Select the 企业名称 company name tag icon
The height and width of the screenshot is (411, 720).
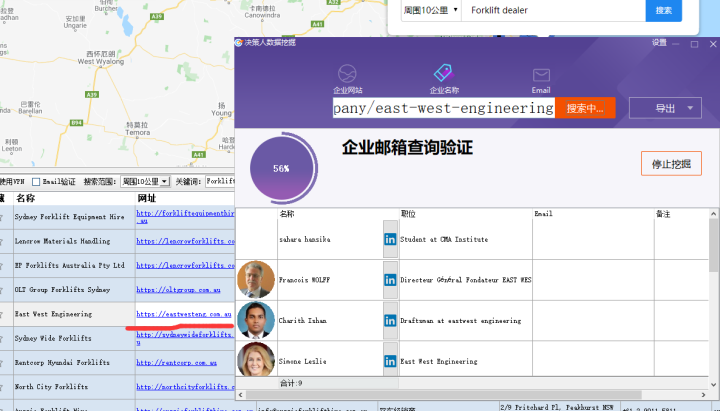tap(444, 73)
